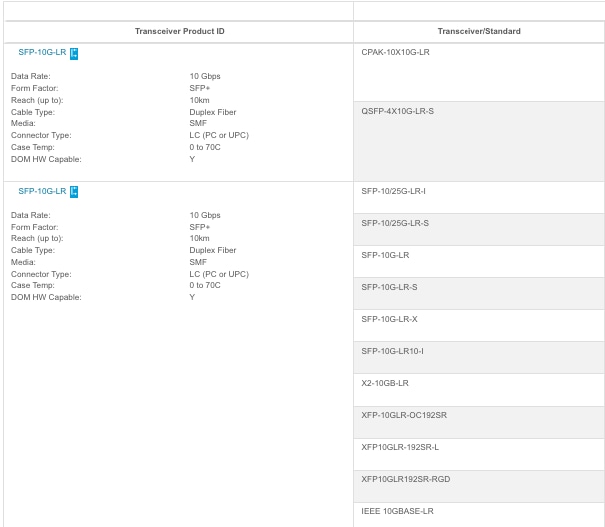
Task: Select SFP-10G-LR in the Transceiver/Standard column
Action: [x=479, y=262]
